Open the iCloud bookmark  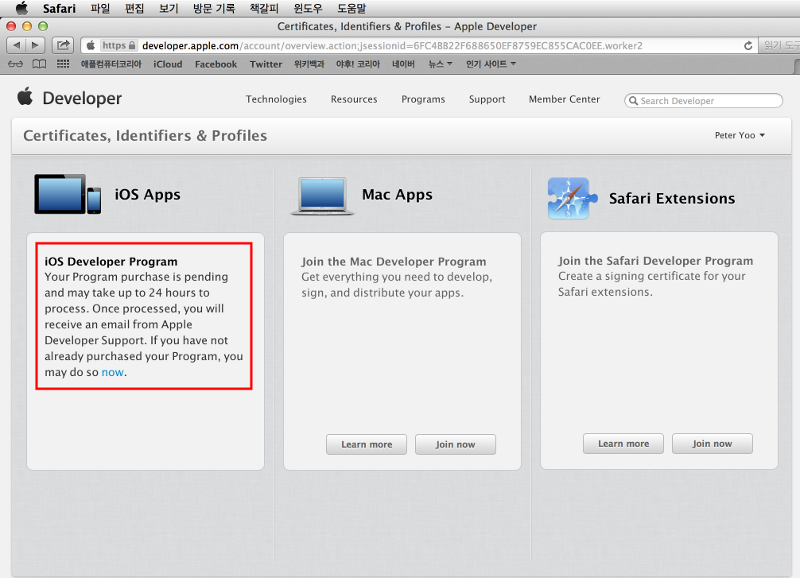click(x=168, y=64)
